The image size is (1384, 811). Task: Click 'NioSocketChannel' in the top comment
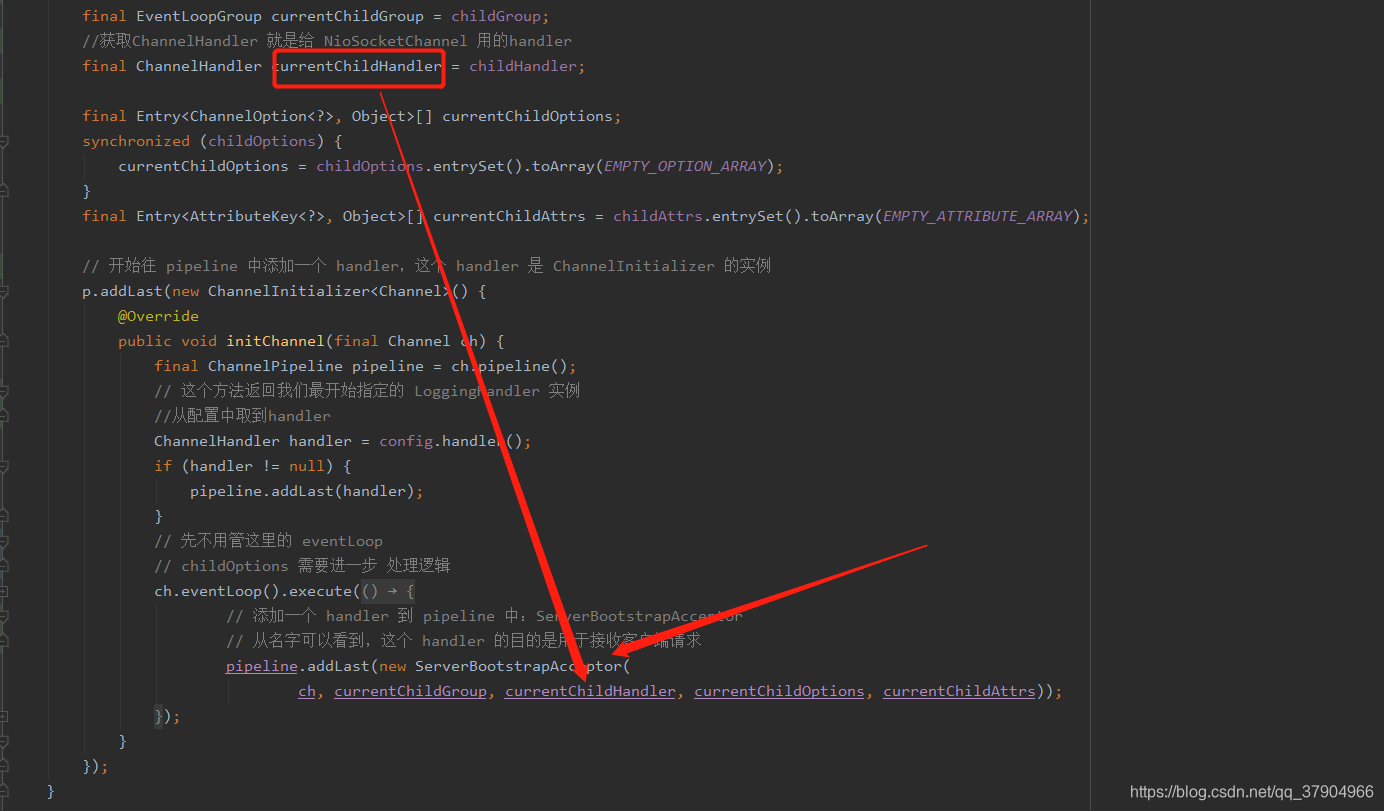pos(395,41)
